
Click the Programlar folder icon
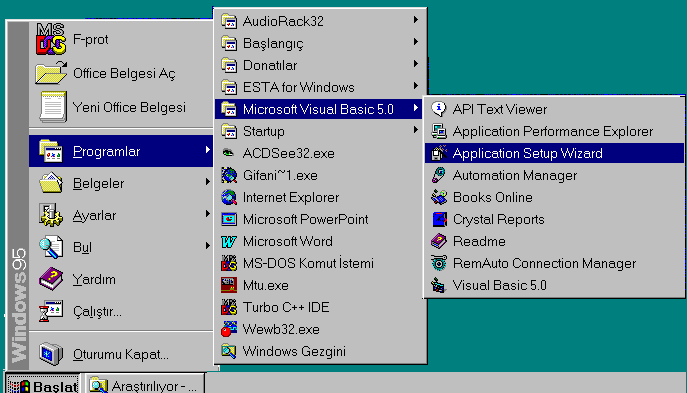pyautogui.click(x=51, y=151)
